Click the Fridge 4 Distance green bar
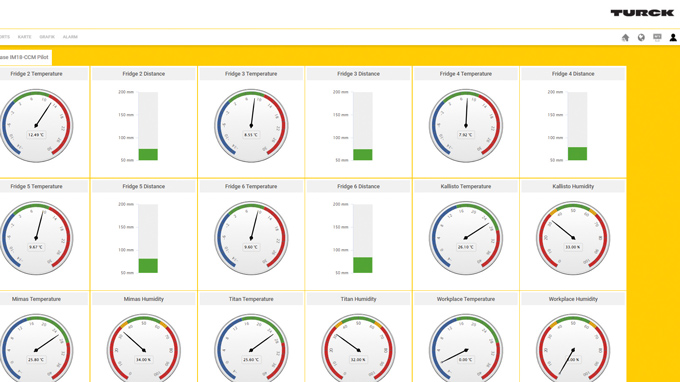 tap(577, 153)
